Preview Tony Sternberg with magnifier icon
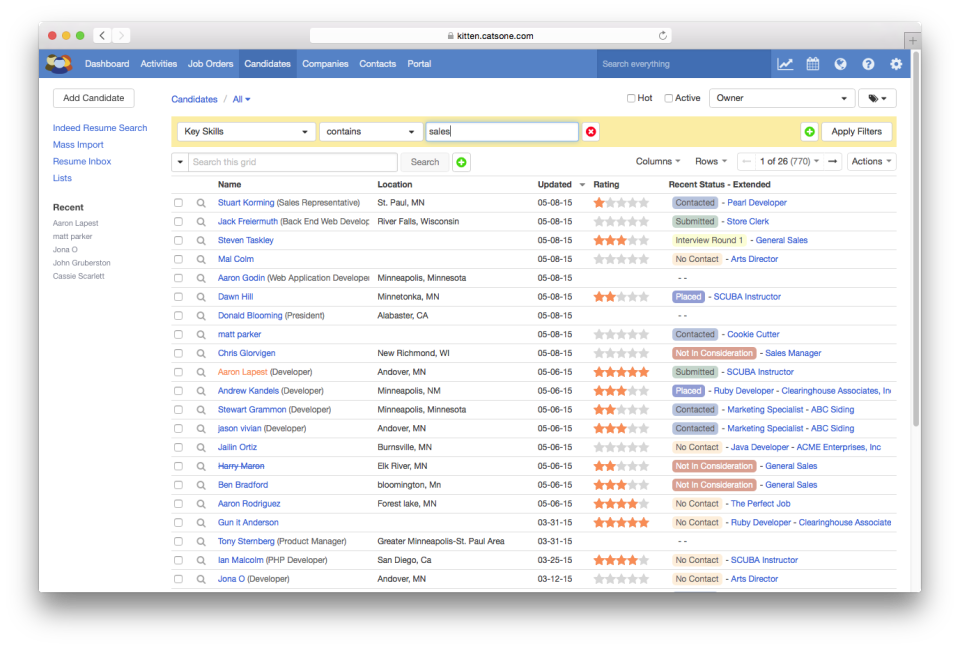The image size is (960, 648). coord(201,541)
